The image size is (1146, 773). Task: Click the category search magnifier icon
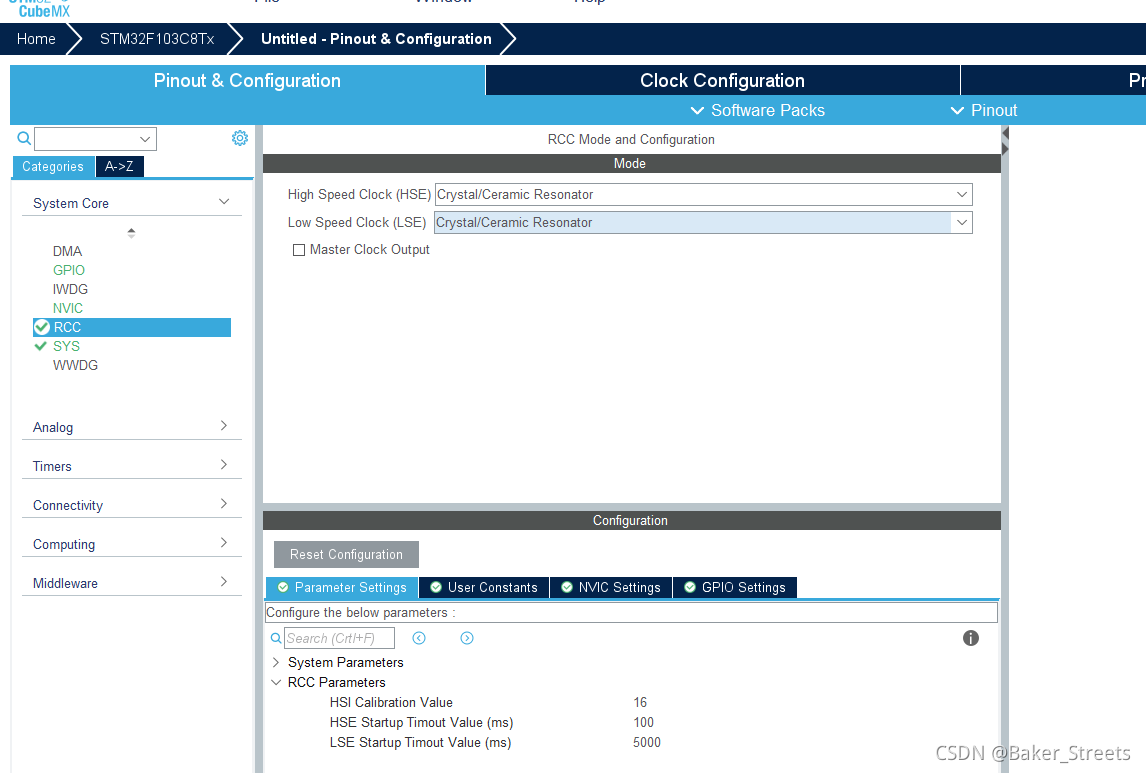[24, 138]
